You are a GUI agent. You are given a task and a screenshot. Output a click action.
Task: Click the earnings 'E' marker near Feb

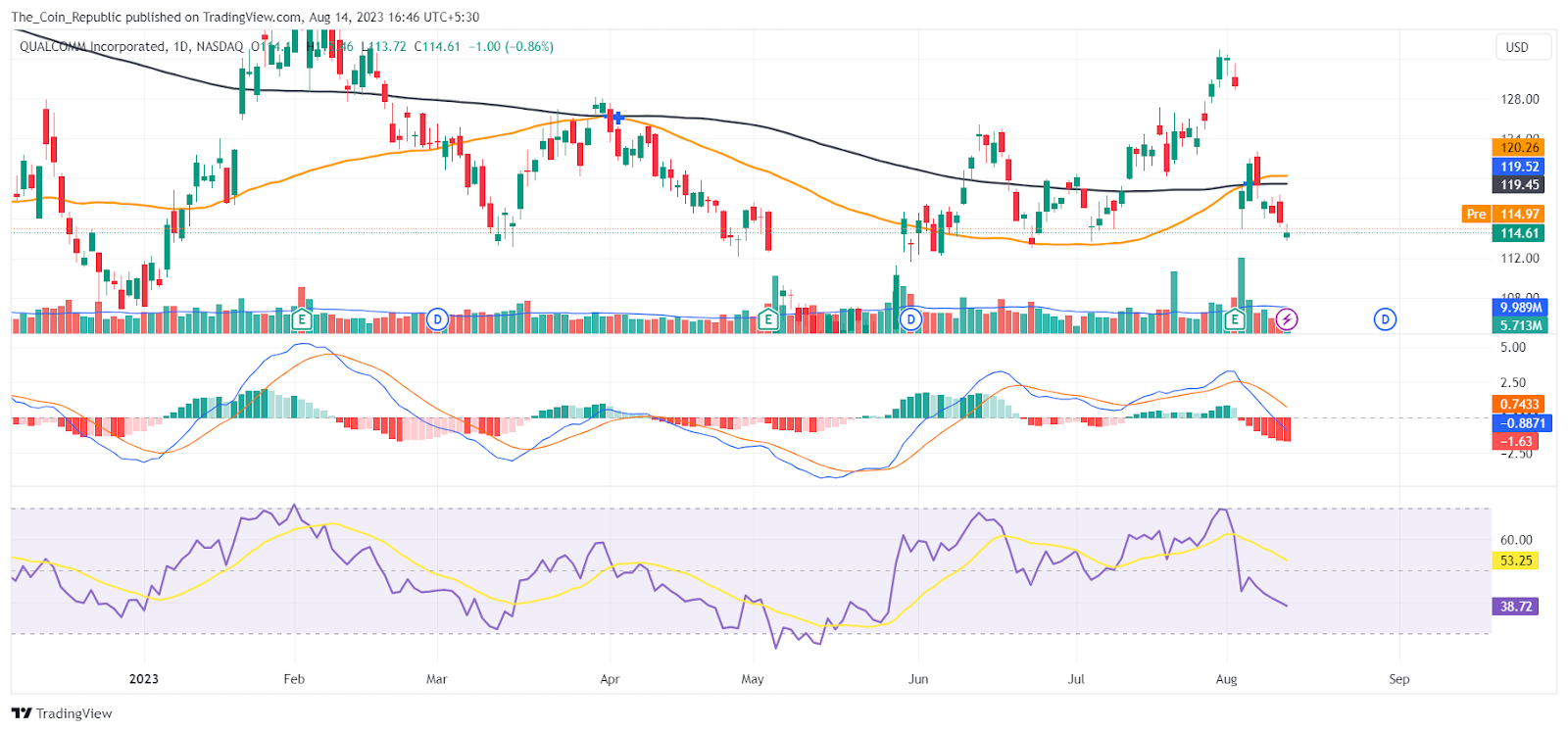pyautogui.click(x=302, y=319)
